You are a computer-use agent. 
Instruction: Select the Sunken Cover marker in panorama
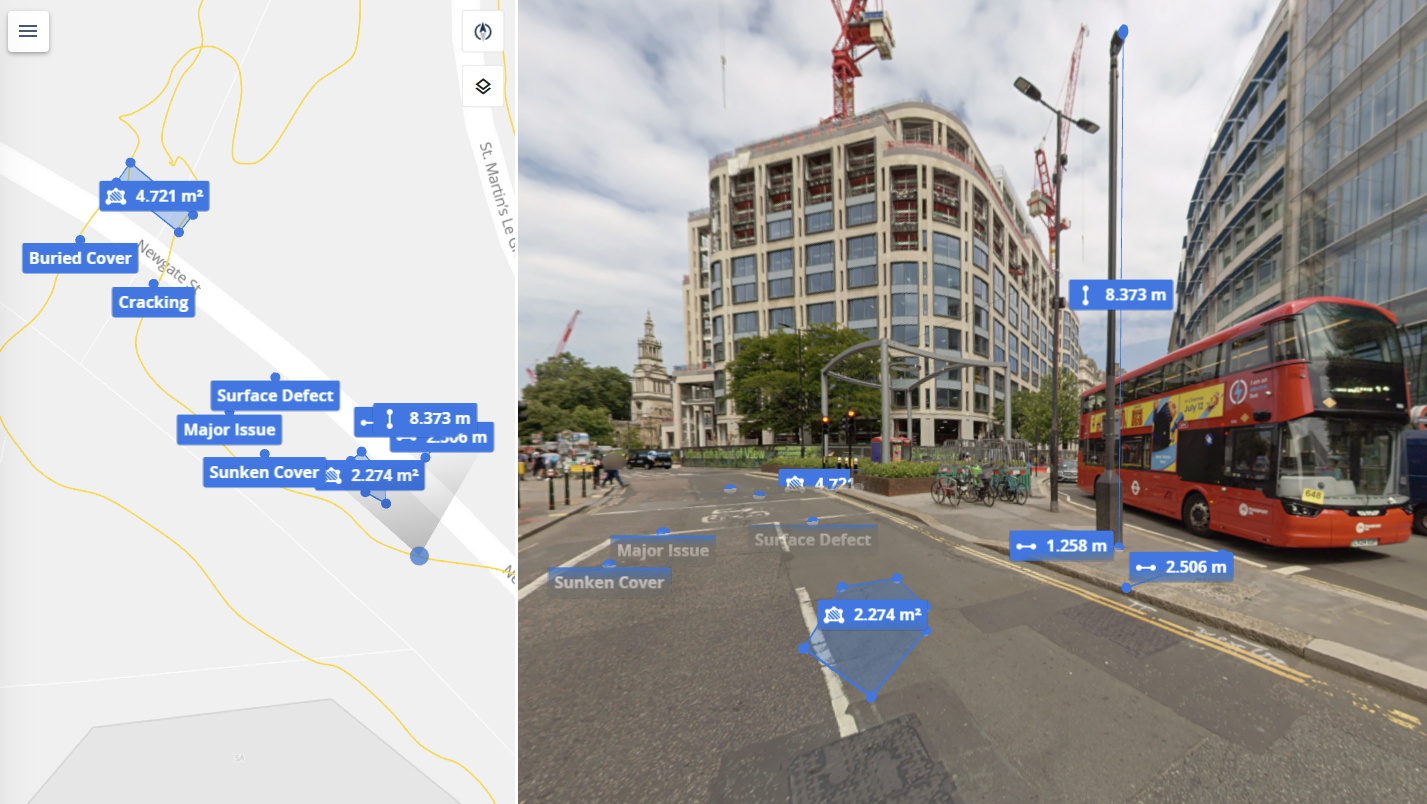coord(609,582)
